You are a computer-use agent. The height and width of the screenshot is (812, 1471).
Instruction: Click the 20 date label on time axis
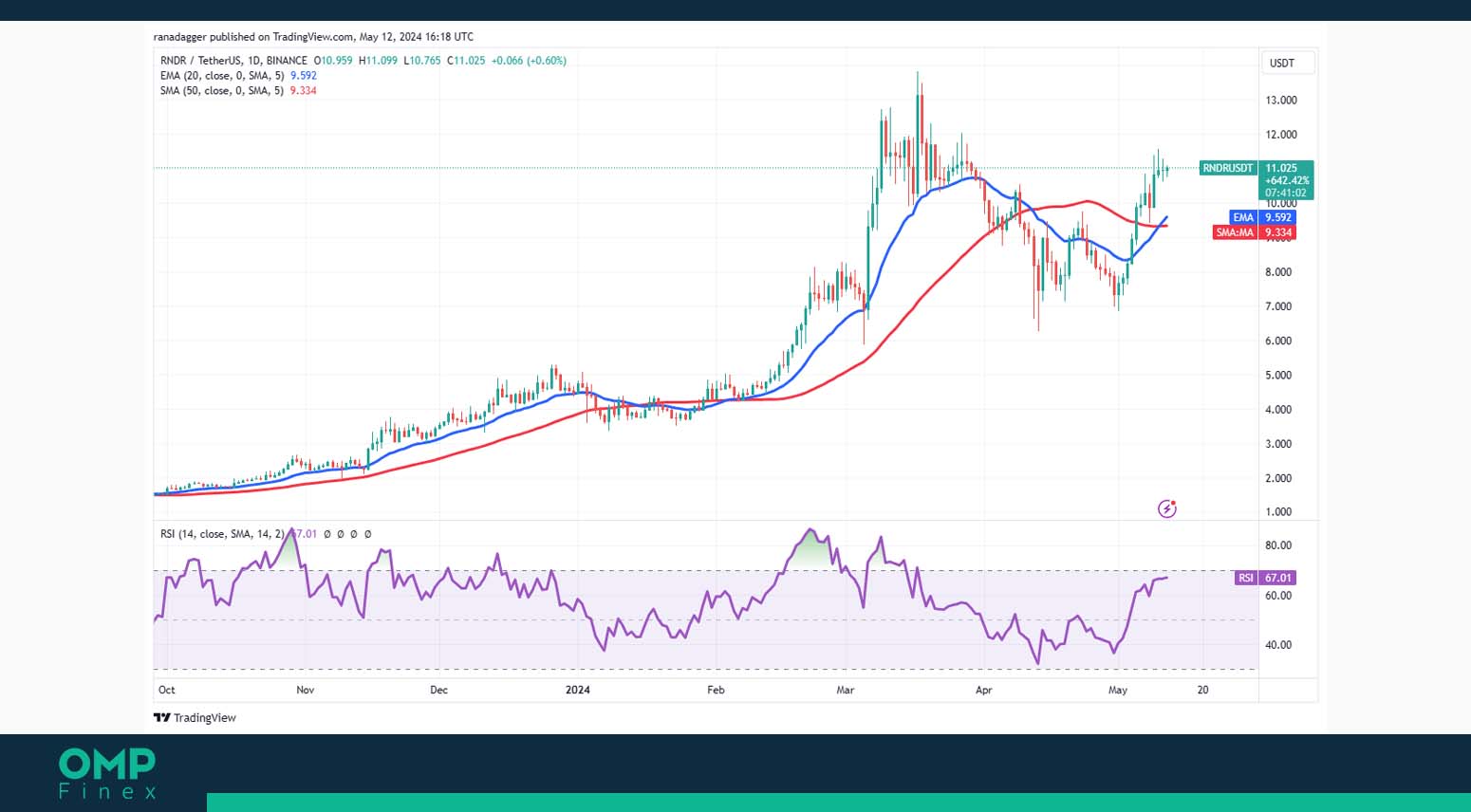[x=1202, y=690]
